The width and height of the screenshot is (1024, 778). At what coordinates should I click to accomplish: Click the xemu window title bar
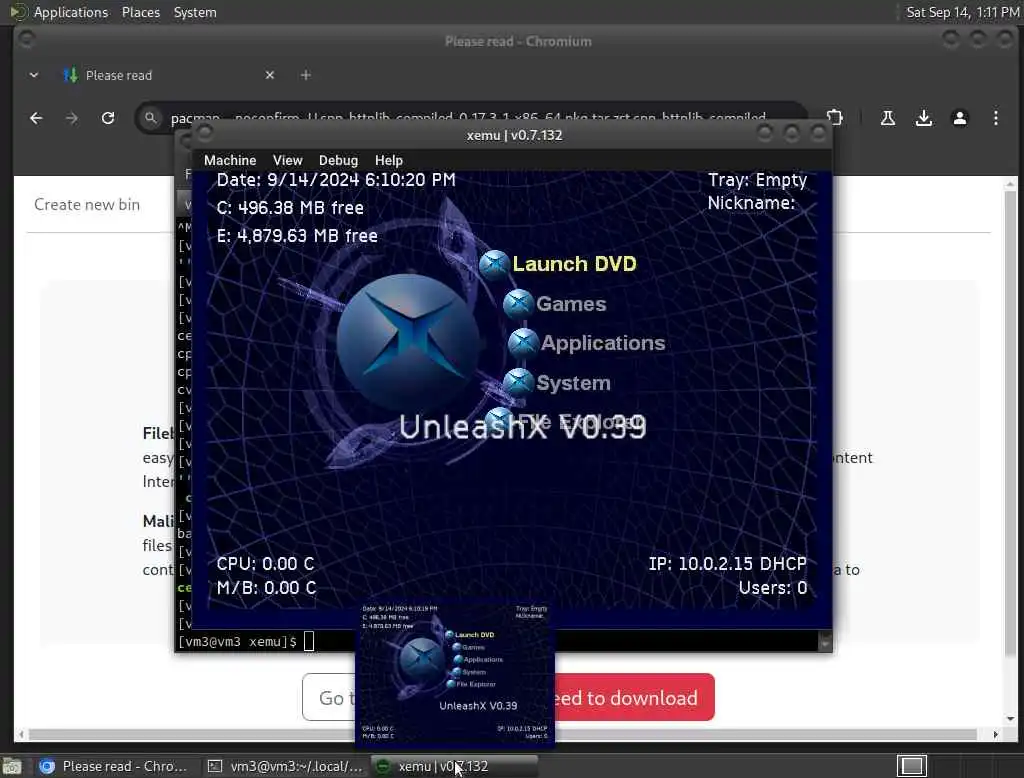click(x=515, y=135)
